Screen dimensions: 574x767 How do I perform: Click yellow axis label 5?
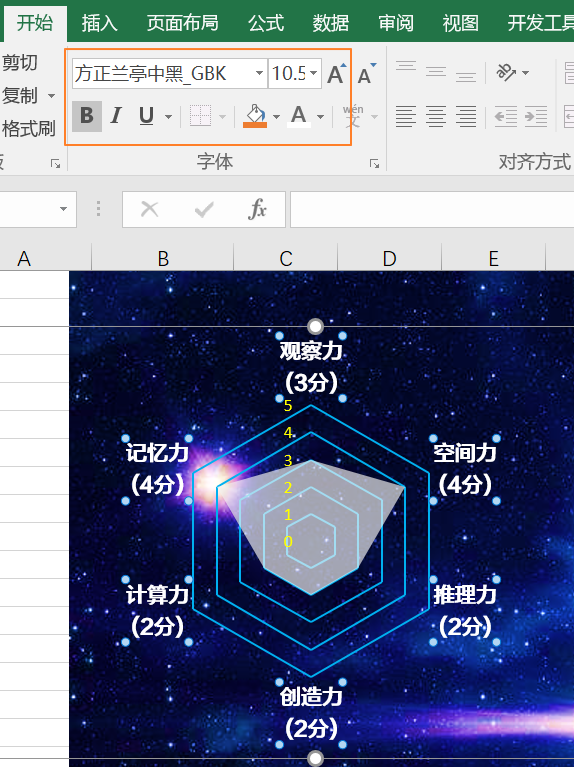point(288,406)
